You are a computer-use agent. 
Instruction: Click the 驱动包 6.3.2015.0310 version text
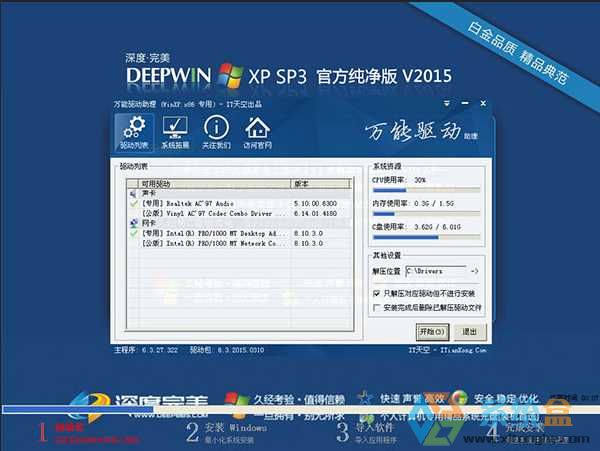tap(227, 350)
